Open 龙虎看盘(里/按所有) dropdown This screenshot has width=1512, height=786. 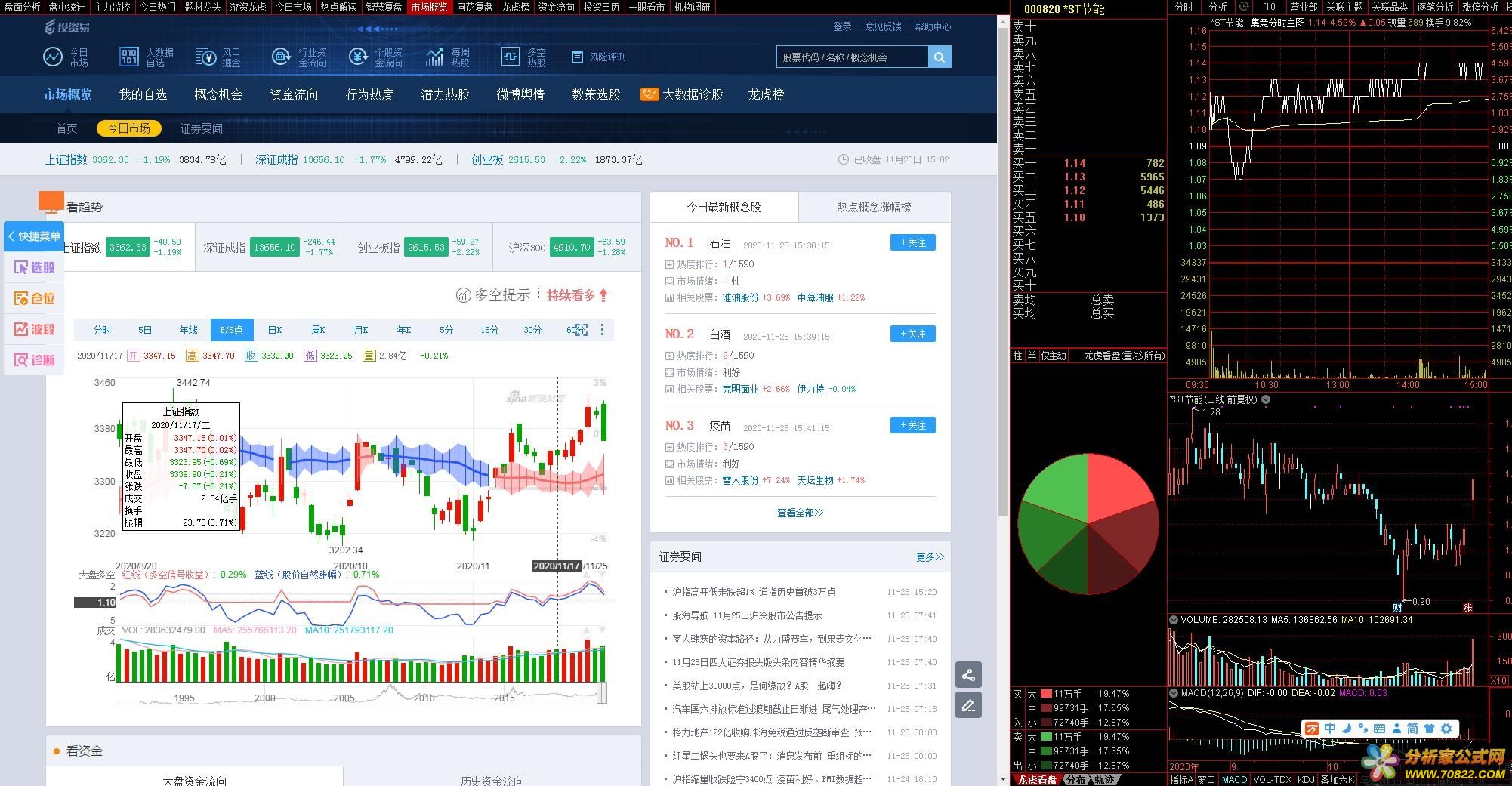point(1124,356)
